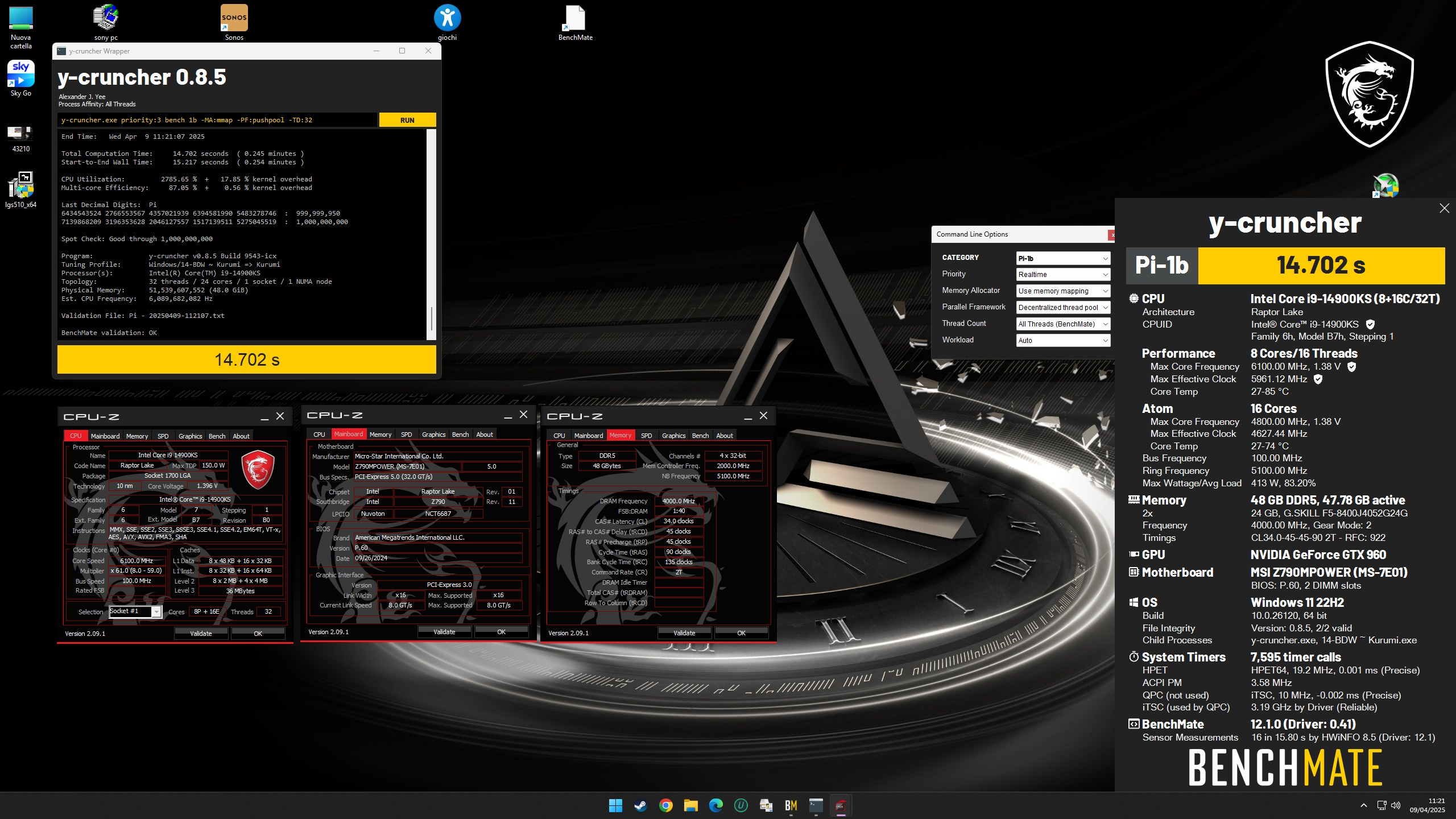This screenshot has width=1456, height=819.
Task: Click the y-cruncher command line field
Action: tap(217, 120)
